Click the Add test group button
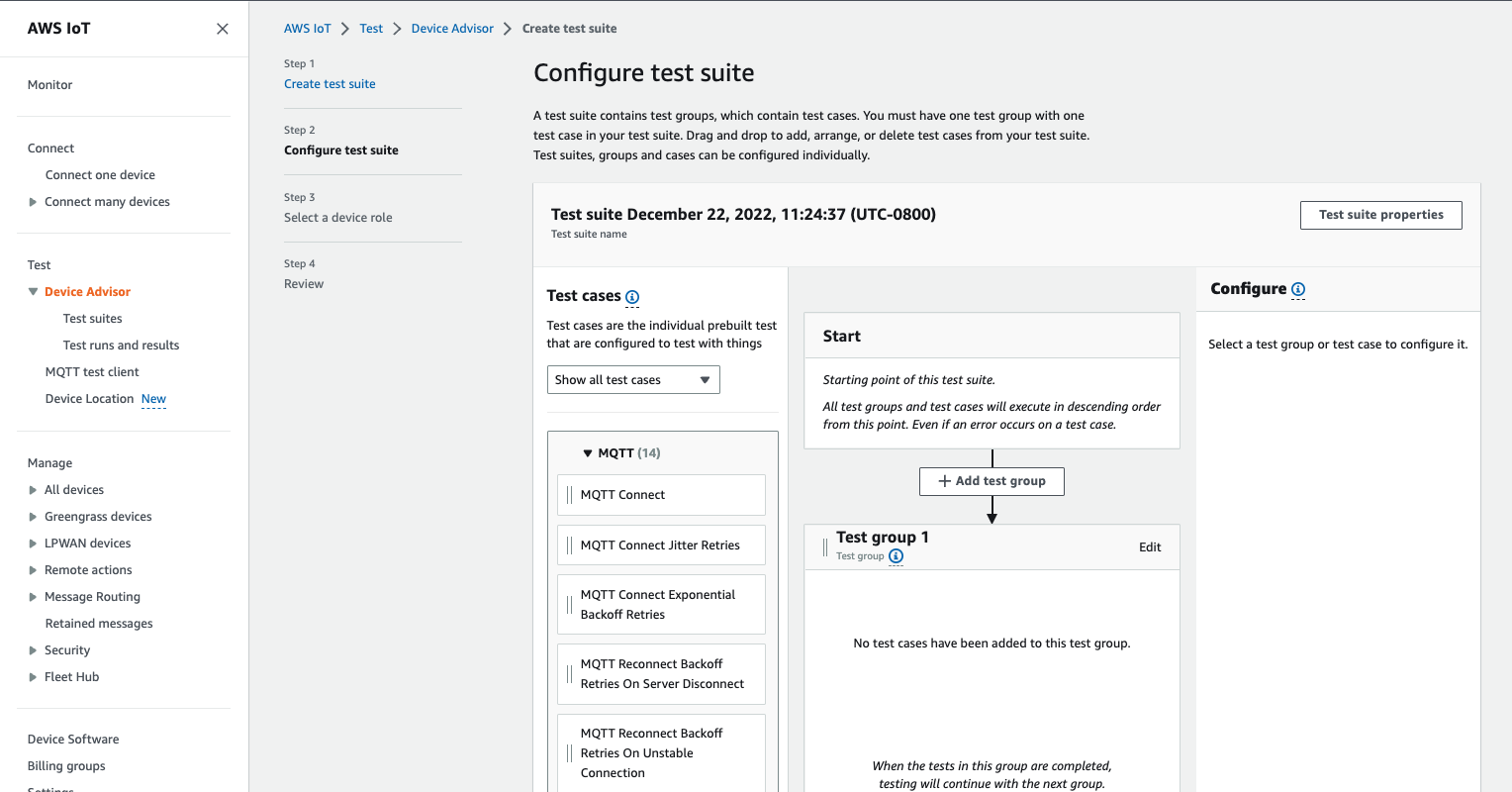The width and height of the screenshot is (1512, 792). [x=992, y=481]
